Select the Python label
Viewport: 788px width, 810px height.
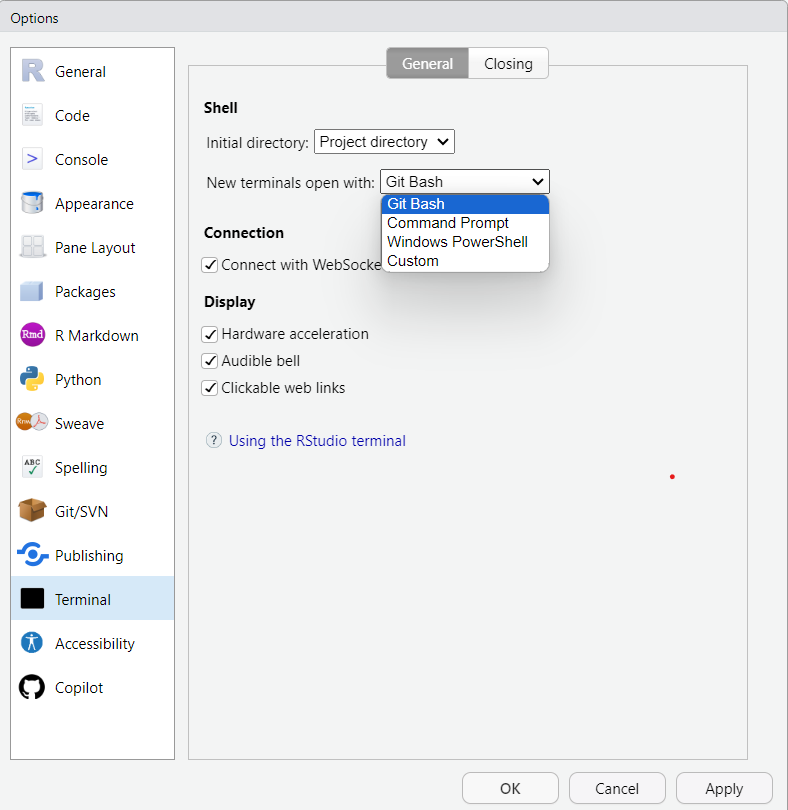click(78, 380)
